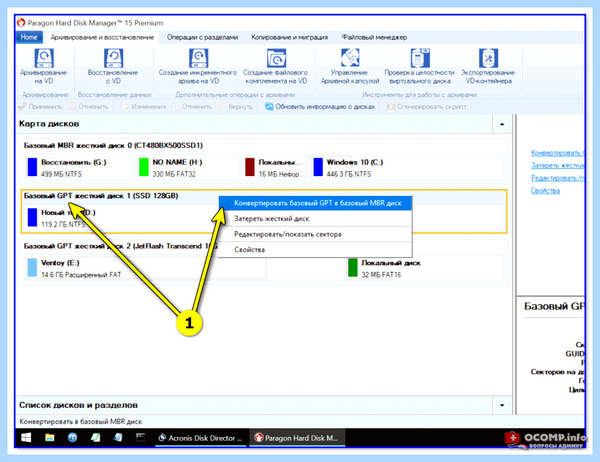
Task: Click the Свойства link in right panel
Action: [545, 191]
